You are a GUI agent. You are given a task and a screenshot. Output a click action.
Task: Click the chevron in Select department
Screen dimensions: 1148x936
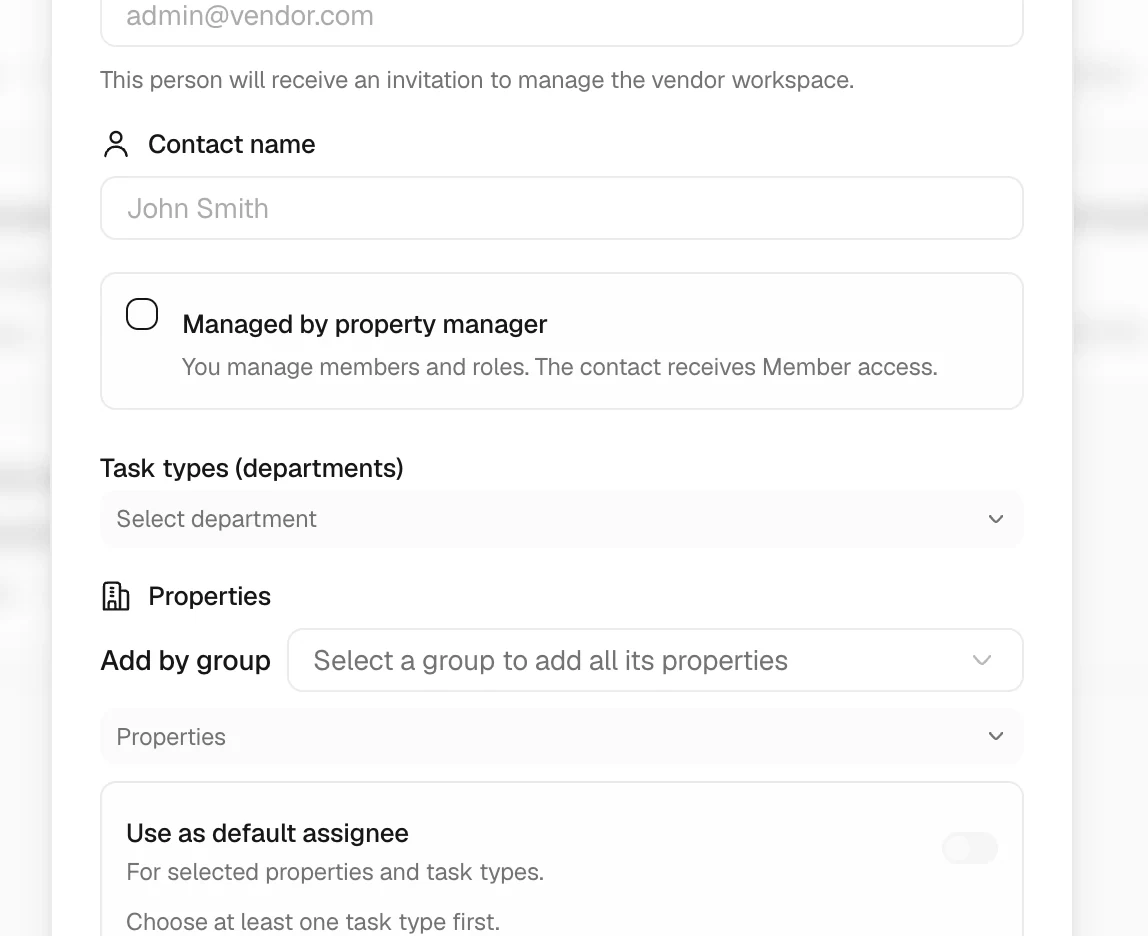[x=996, y=519]
